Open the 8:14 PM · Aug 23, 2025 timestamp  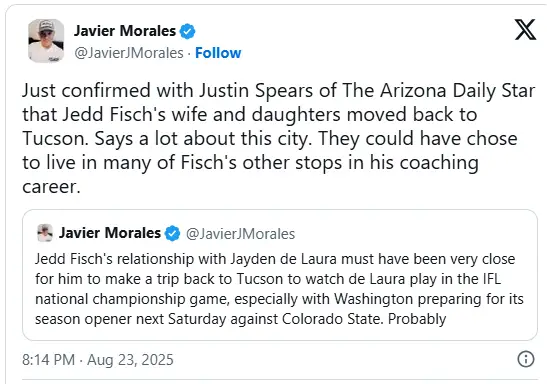click(x=98, y=360)
